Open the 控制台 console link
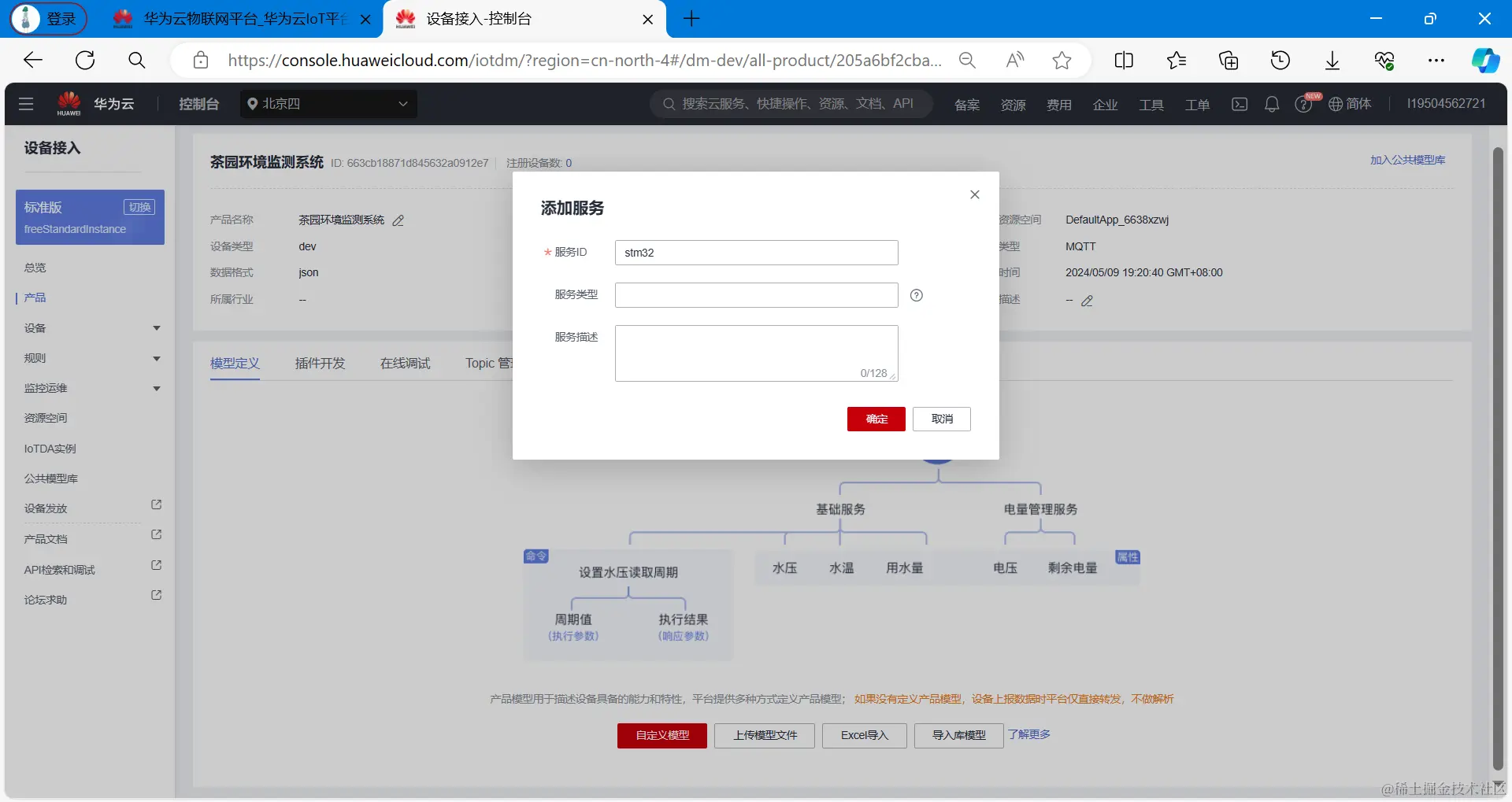Viewport: 1512px width, 802px height. pyautogui.click(x=198, y=104)
